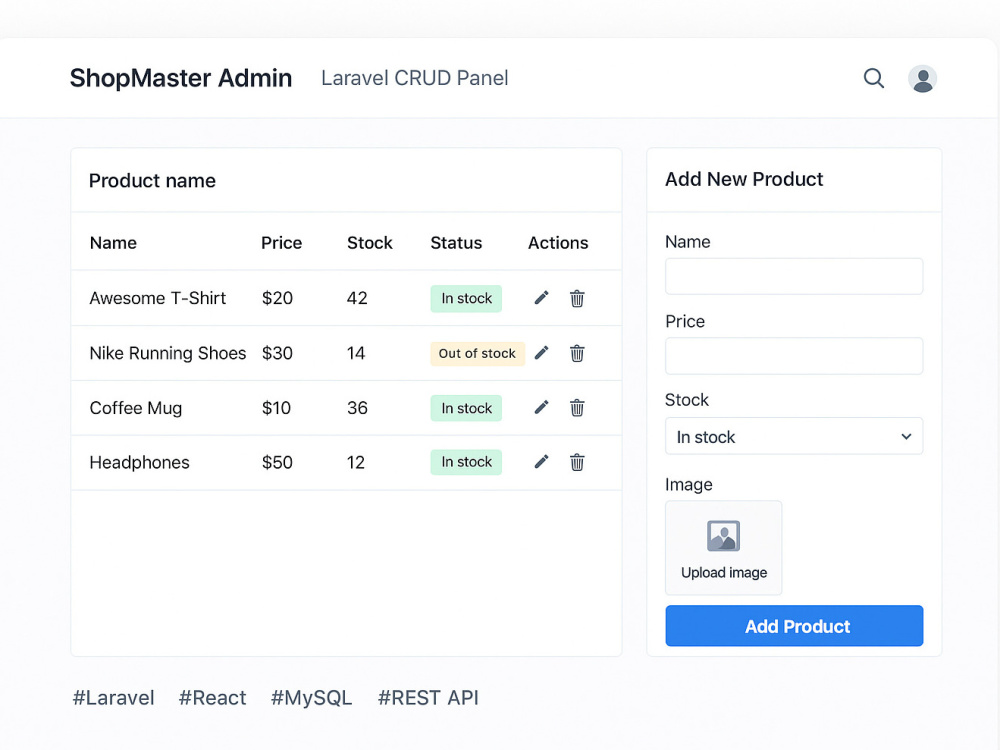Image resolution: width=1000 pixels, height=750 pixels.
Task: Click the Laravel CRUD Panel subtitle
Action: (x=415, y=78)
